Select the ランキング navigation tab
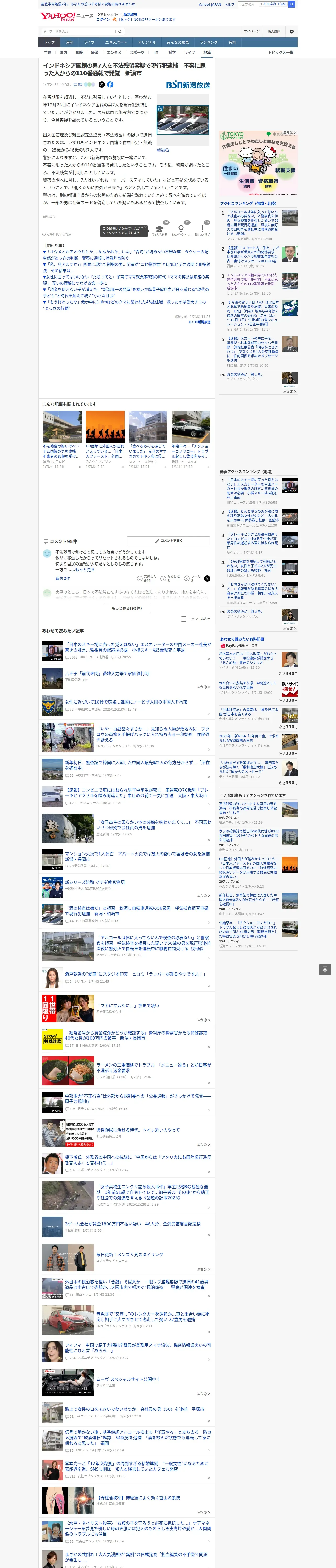Image resolution: width=336 pixels, height=1568 pixels. tap(209, 43)
